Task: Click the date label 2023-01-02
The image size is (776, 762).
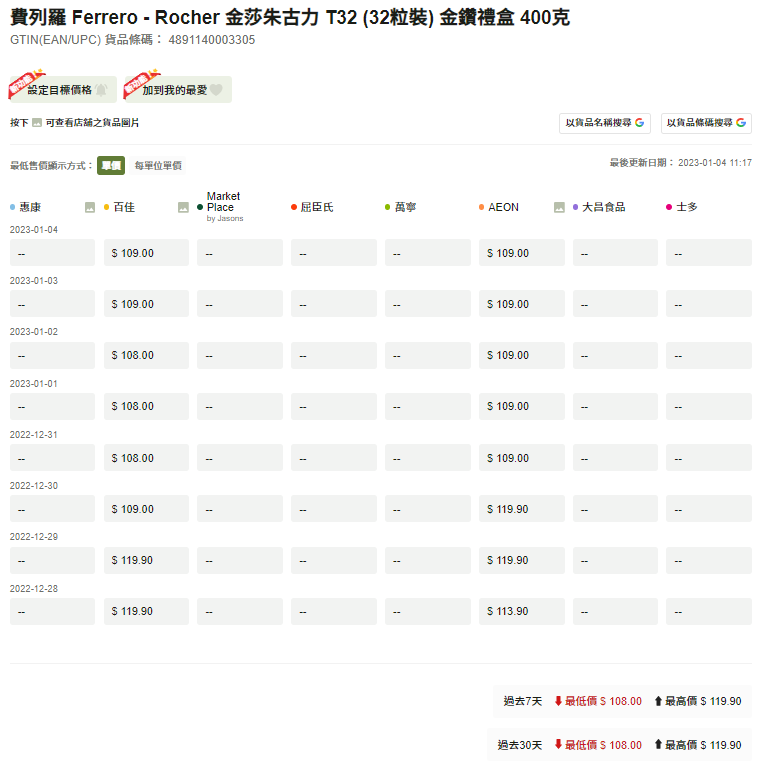Action: [34, 332]
